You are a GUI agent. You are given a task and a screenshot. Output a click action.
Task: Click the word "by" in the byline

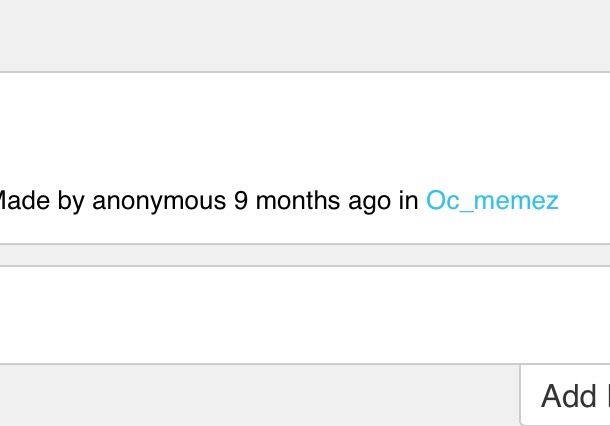(71, 201)
